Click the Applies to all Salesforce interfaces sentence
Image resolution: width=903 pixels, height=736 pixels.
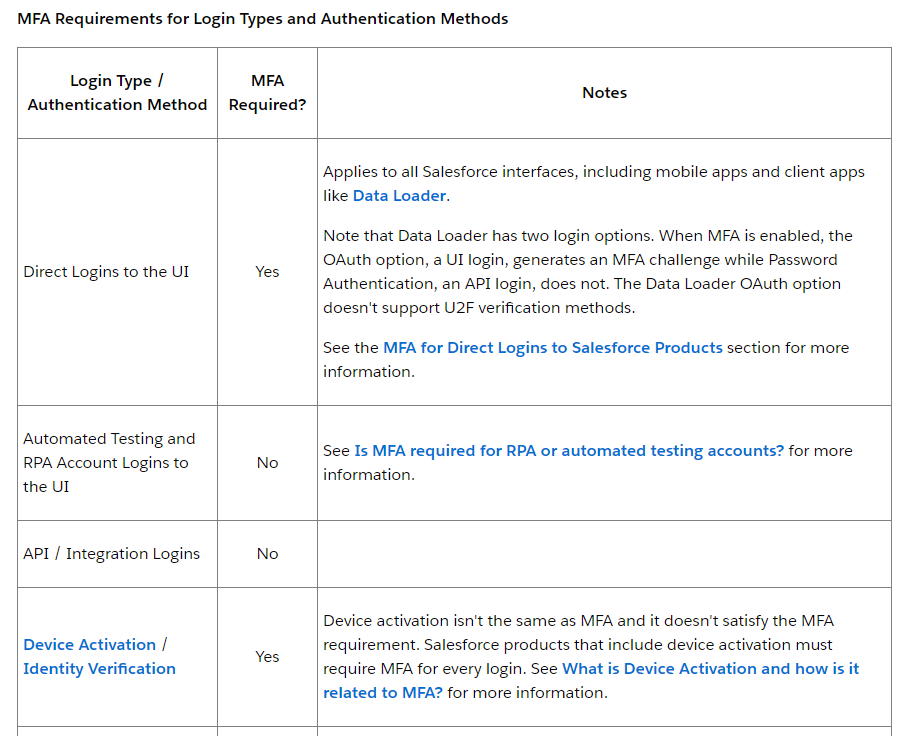click(x=594, y=184)
